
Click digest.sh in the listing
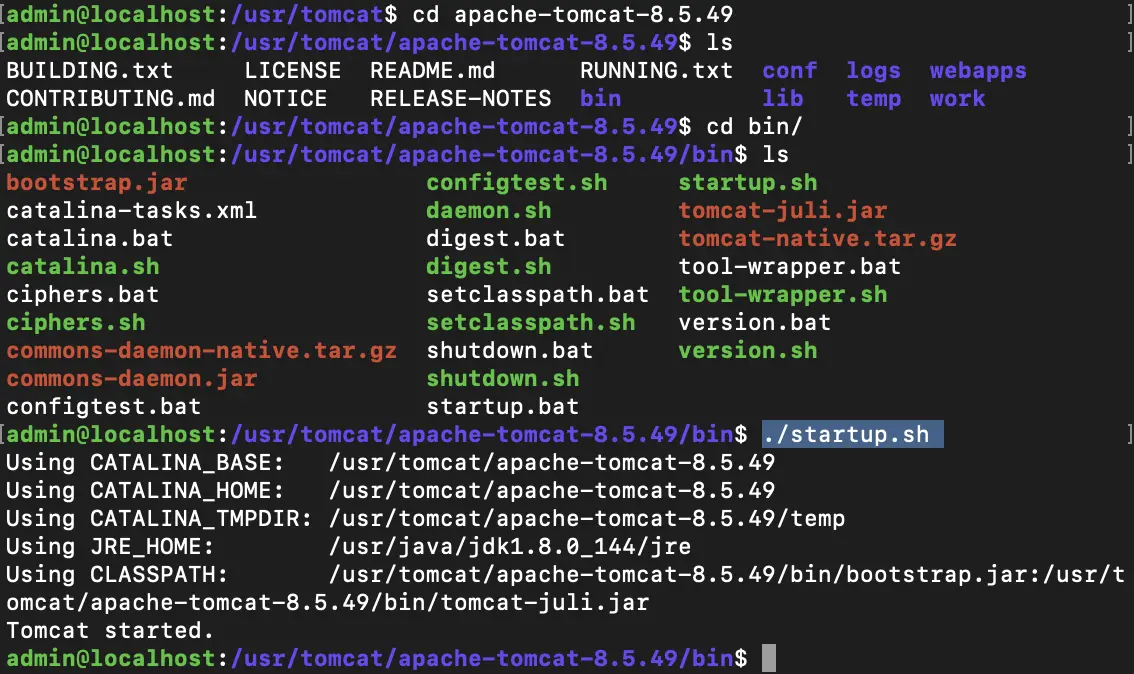click(489, 266)
